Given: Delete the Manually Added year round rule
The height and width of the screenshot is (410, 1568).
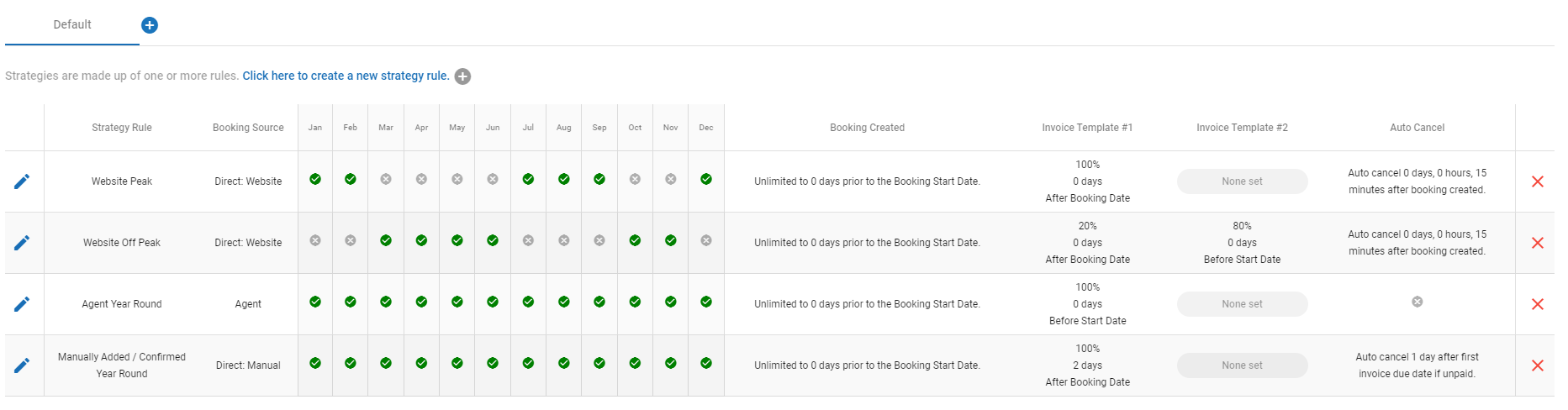Looking at the screenshot, I should [x=1538, y=365].
